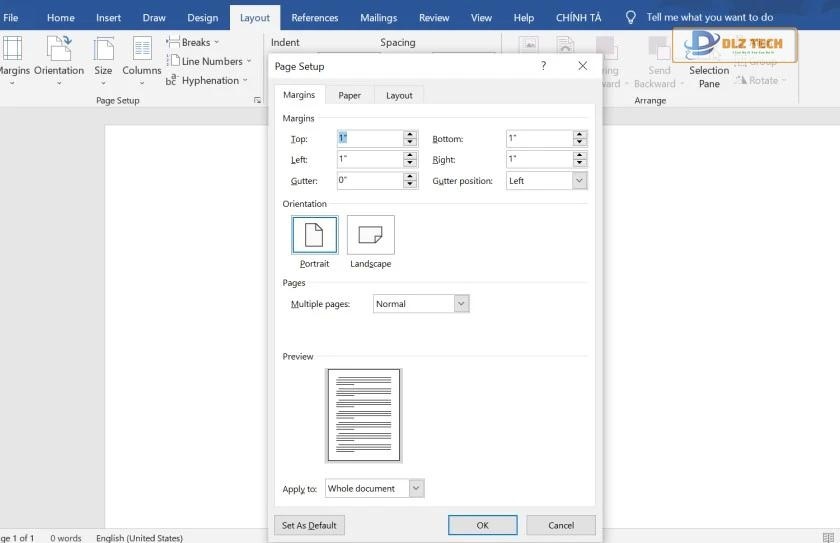Open the Orientation ribbon button
This screenshot has height=543, width=840.
59,50
